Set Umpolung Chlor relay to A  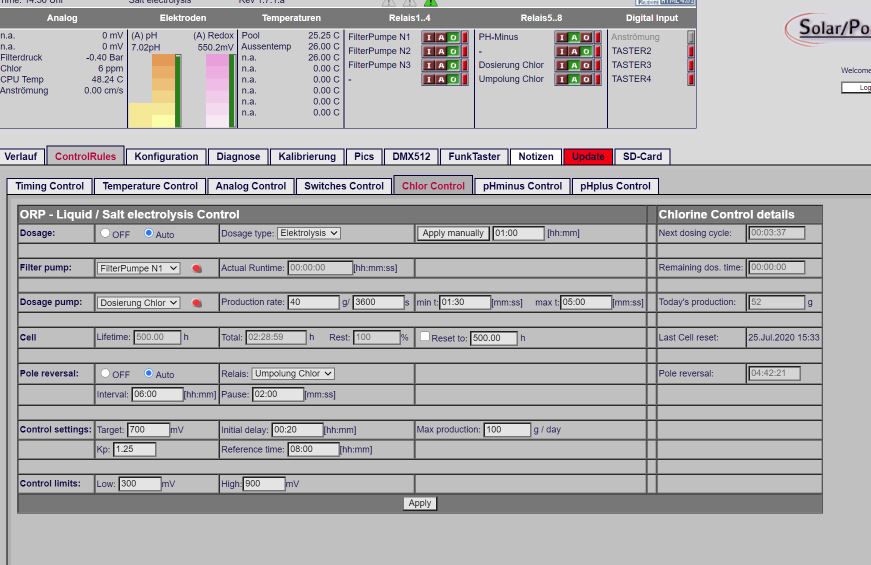pos(574,79)
